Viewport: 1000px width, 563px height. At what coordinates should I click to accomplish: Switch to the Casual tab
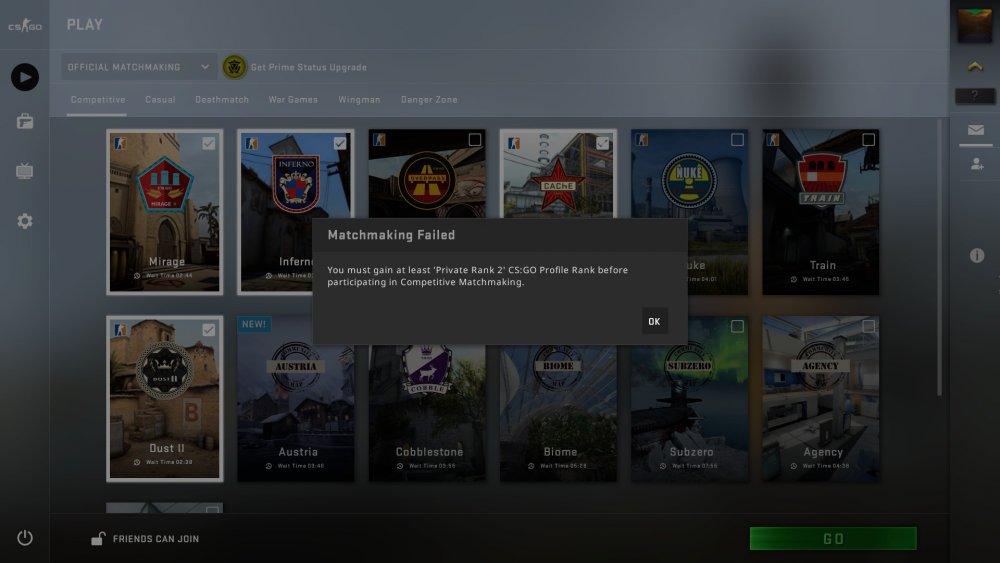point(160,99)
